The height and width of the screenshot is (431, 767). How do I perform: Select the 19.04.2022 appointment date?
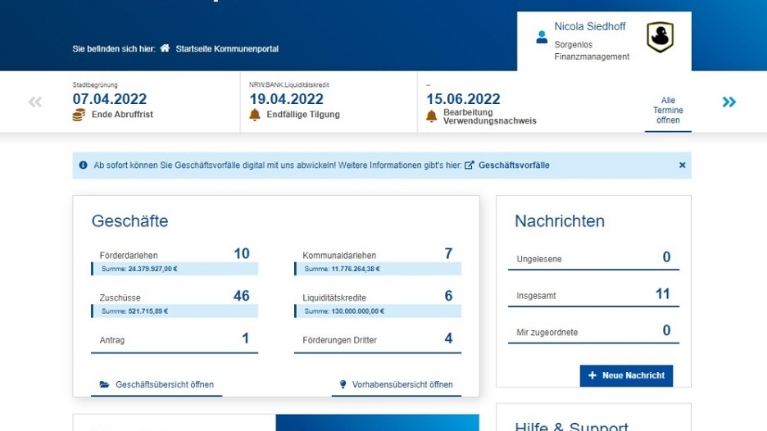click(287, 99)
